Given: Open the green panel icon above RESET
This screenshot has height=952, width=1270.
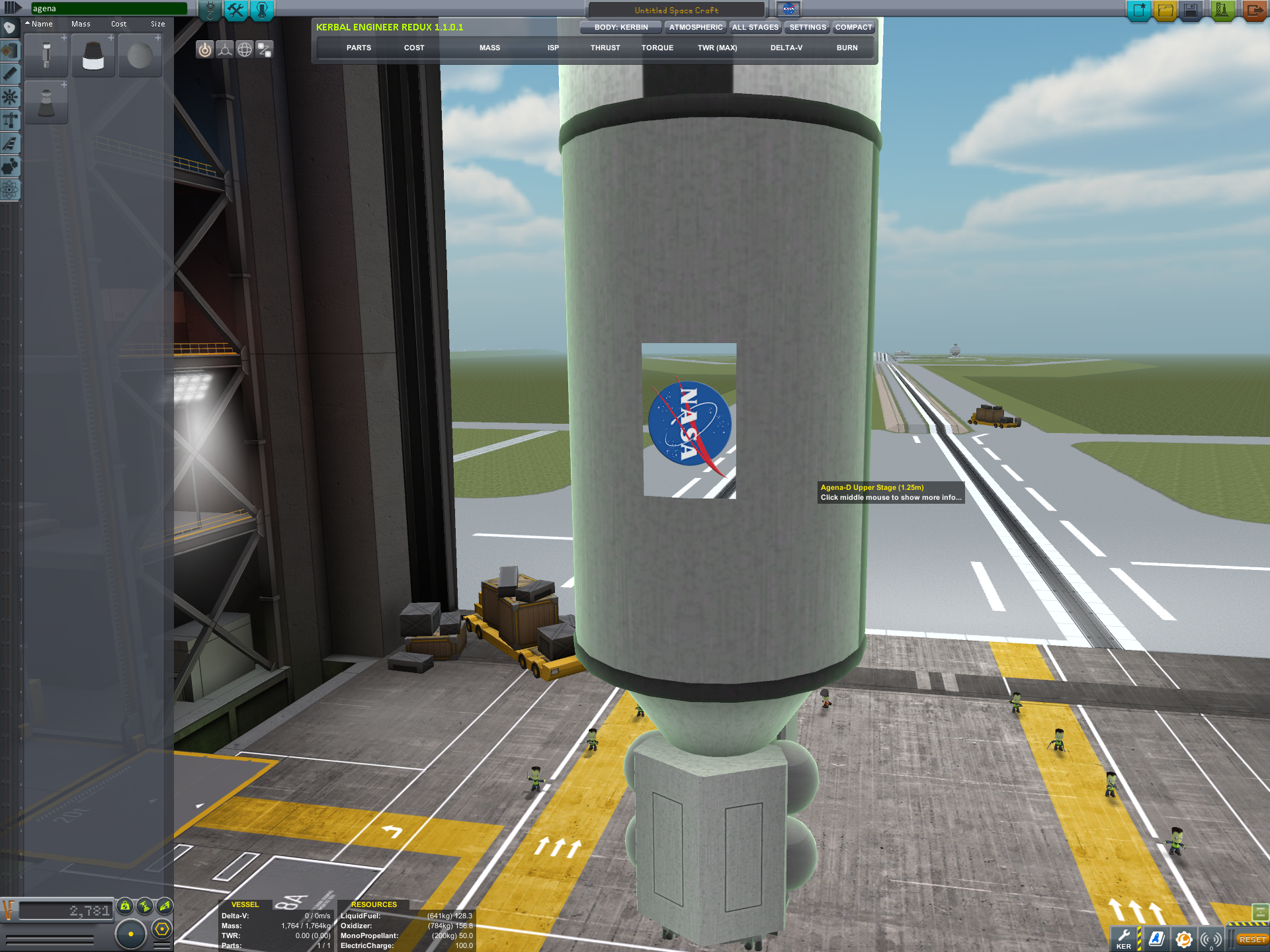Looking at the screenshot, I should click(1259, 913).
